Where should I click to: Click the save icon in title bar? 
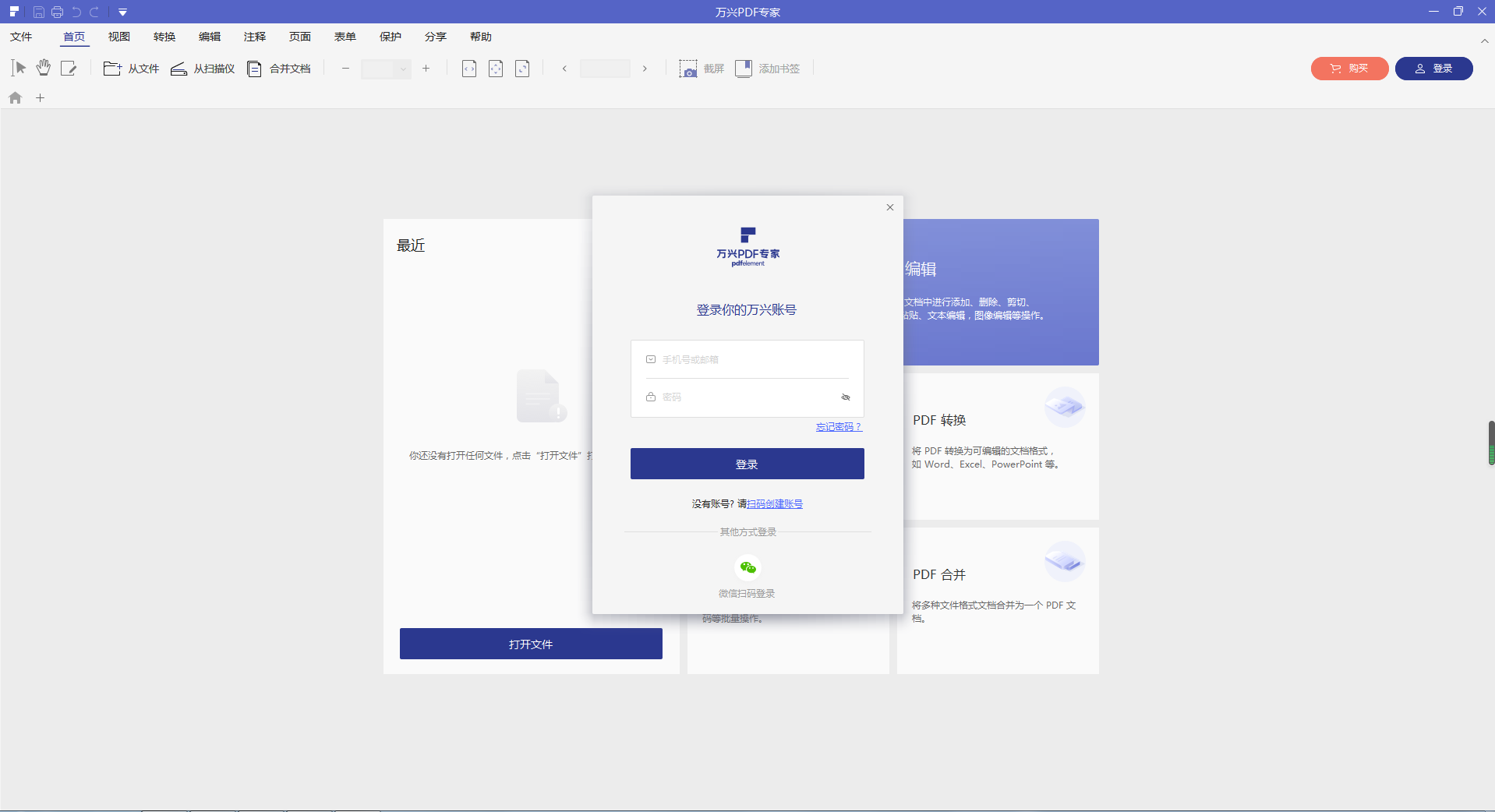pyautogui.click(x=38, y=12)
